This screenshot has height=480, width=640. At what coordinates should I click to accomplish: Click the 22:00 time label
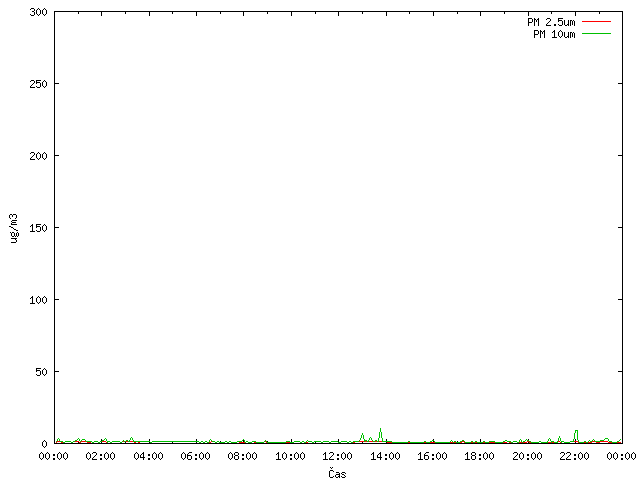click(x=574, y=456)
